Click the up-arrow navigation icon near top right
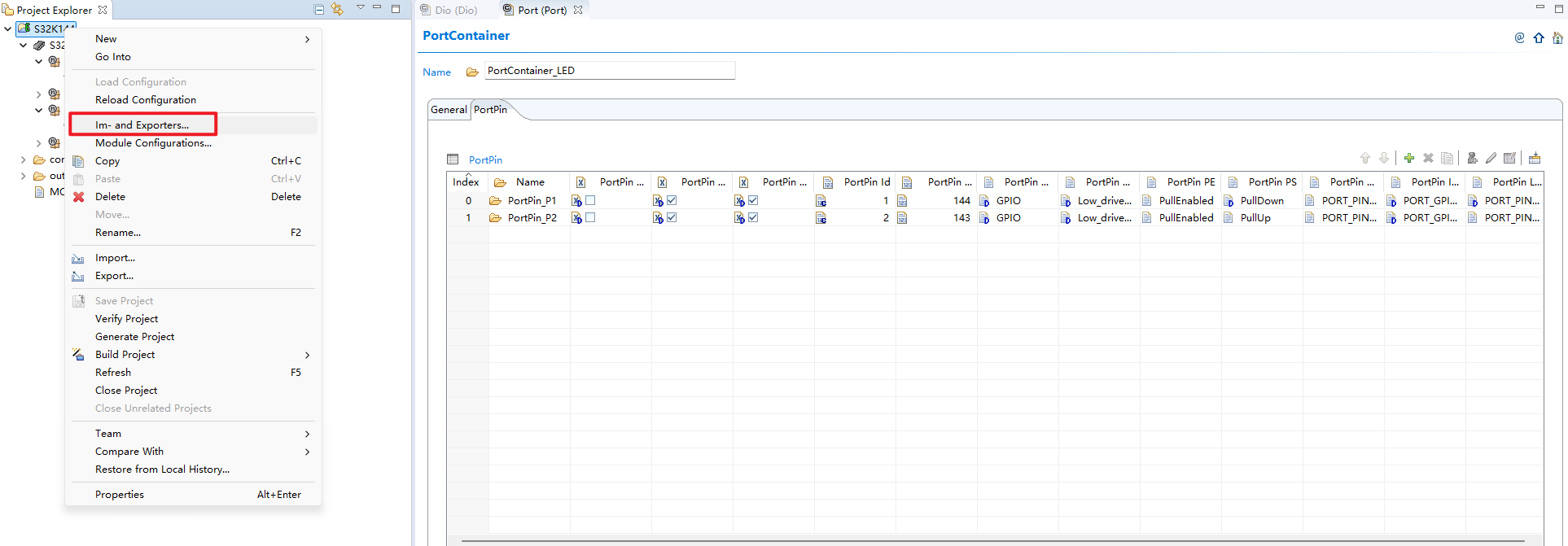The height and width of the screenshot is (546, 1568). [1539, 38]
